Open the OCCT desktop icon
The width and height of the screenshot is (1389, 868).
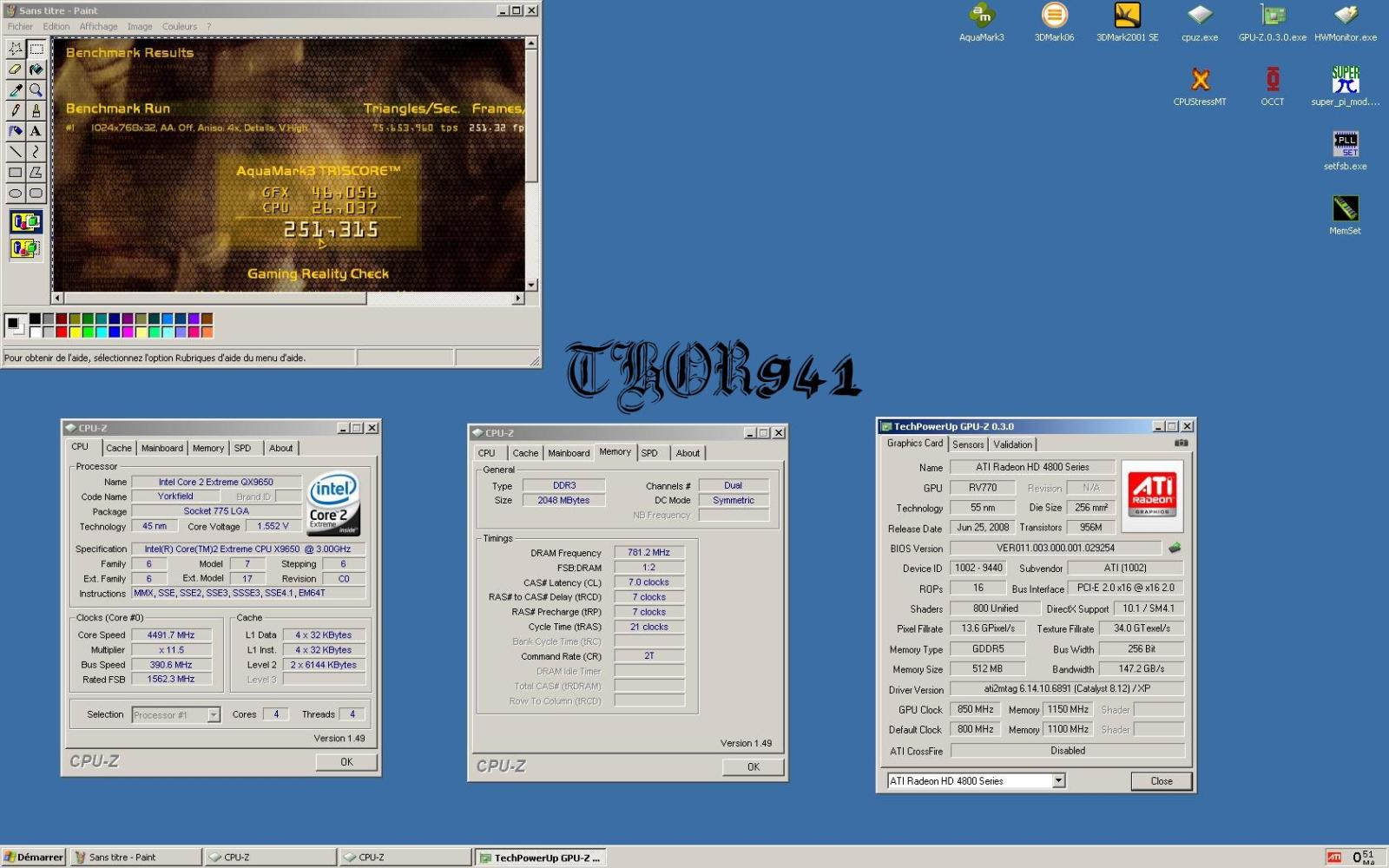click(1273, 87)
